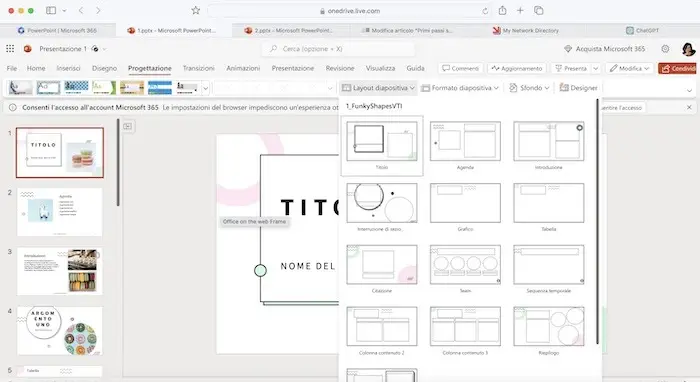Click the Acquista Microsoft 365 link

610,49
